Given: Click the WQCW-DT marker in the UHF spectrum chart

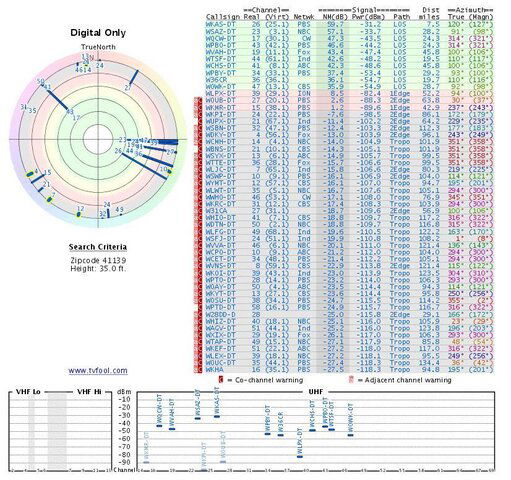Looking at the screenshot, I should pyautogui.click(x=159, y=426).
